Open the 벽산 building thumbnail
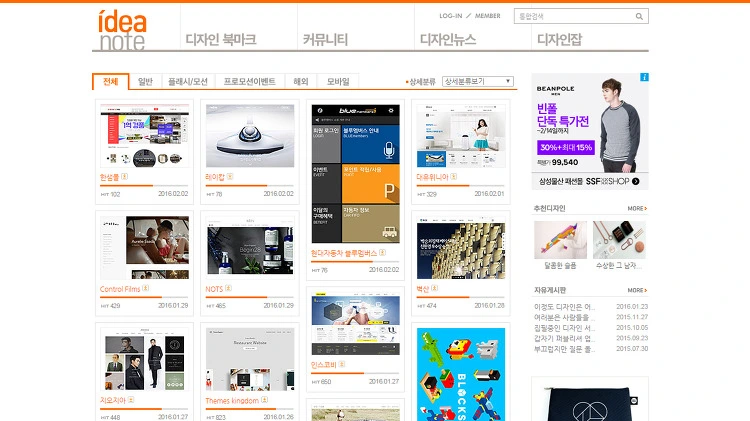 461,247
